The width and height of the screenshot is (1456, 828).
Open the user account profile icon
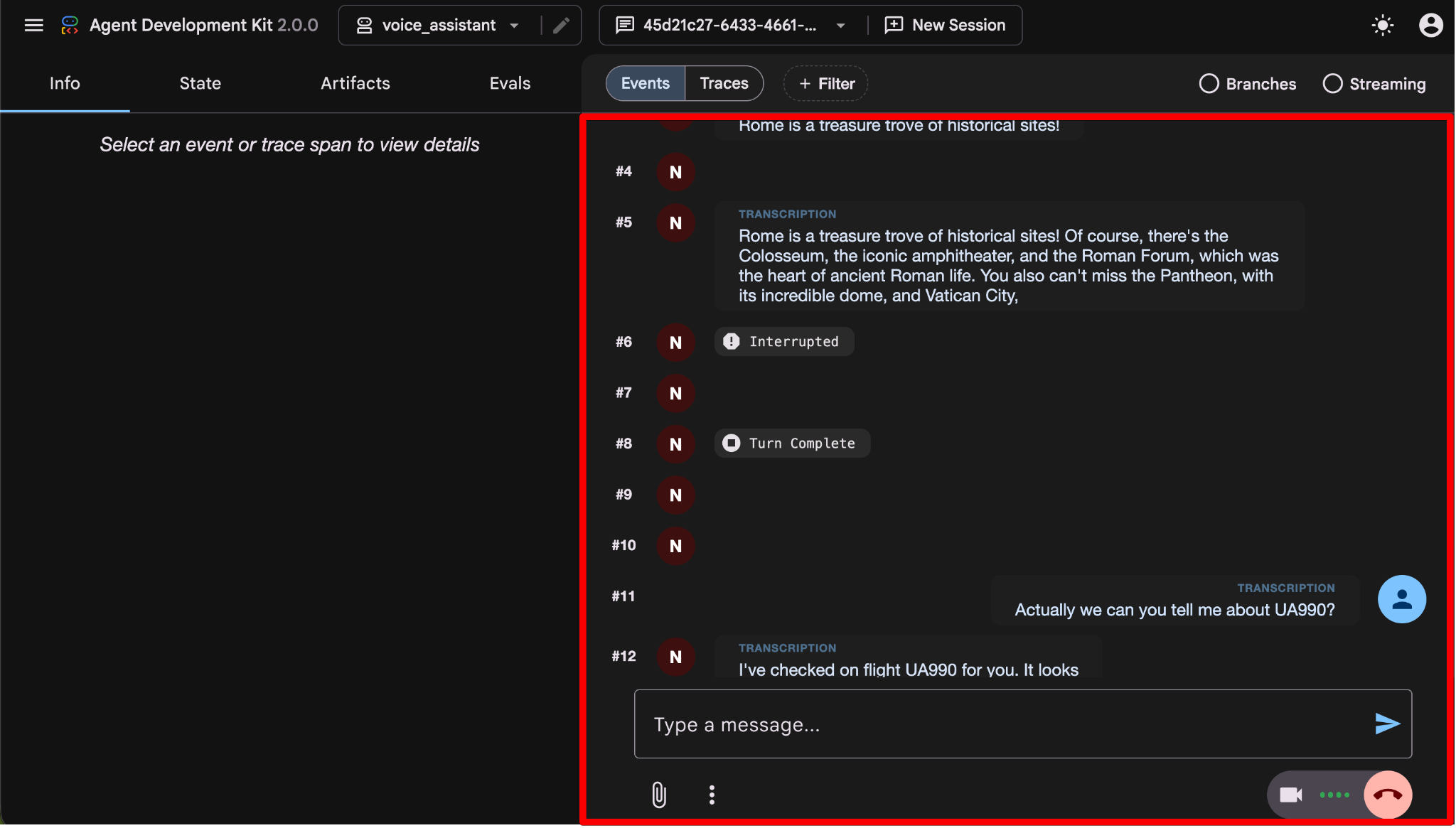click(x=1430, y=26)
